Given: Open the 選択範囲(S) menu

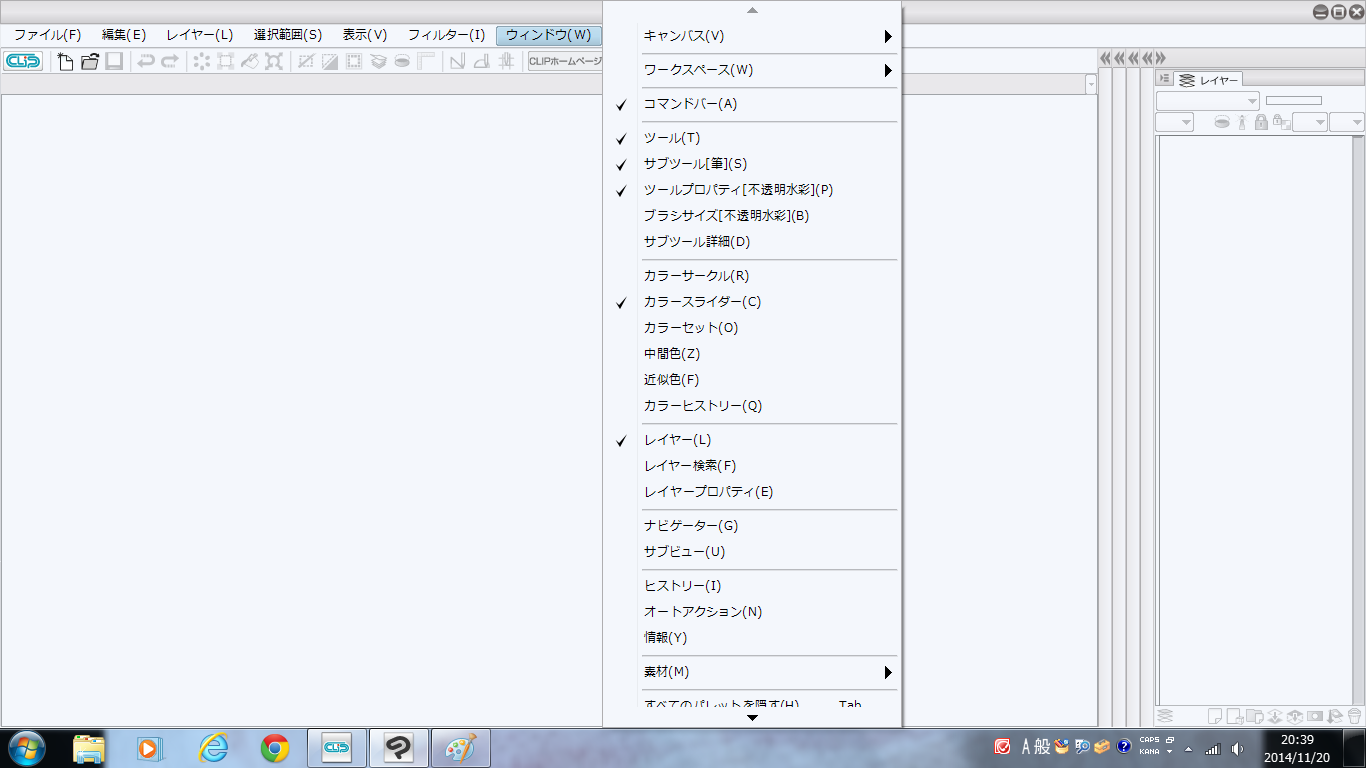Looking at the screenshot, I should pos(288,35).
